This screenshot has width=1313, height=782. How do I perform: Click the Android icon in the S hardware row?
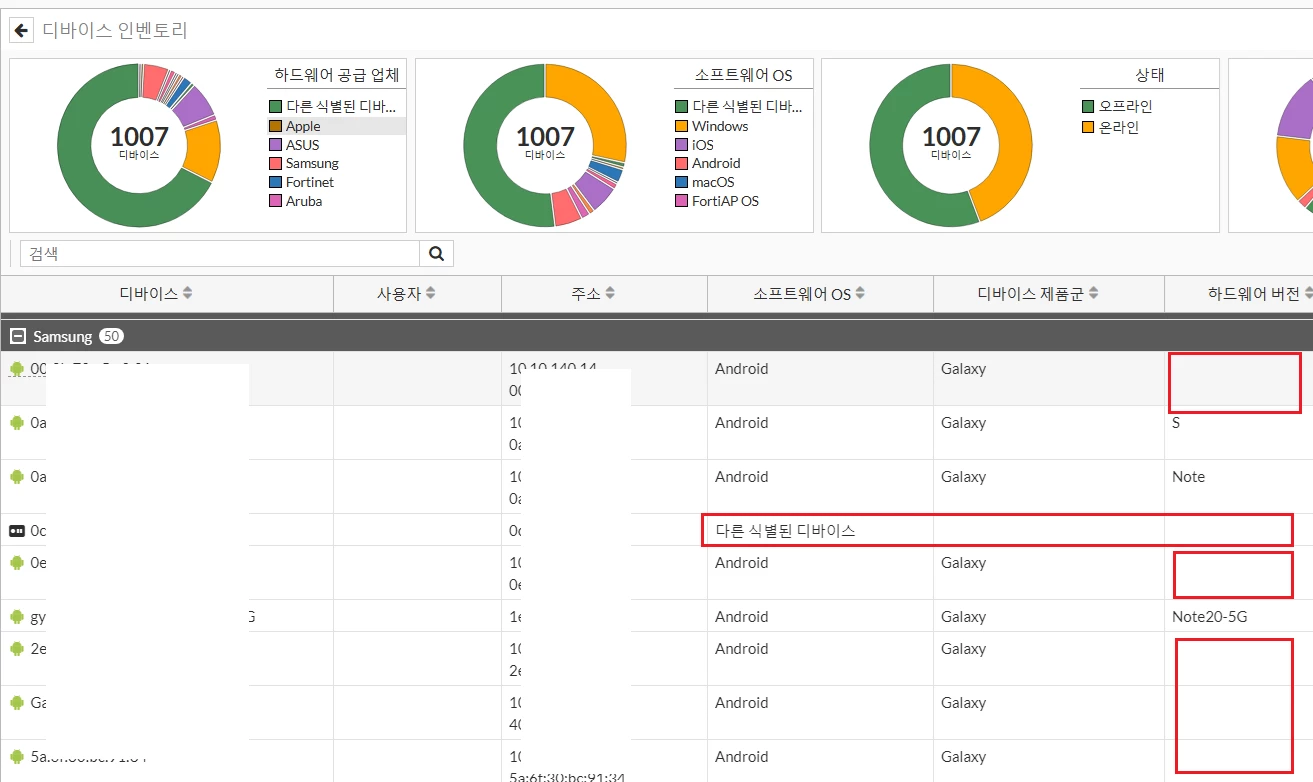point(17,423)
